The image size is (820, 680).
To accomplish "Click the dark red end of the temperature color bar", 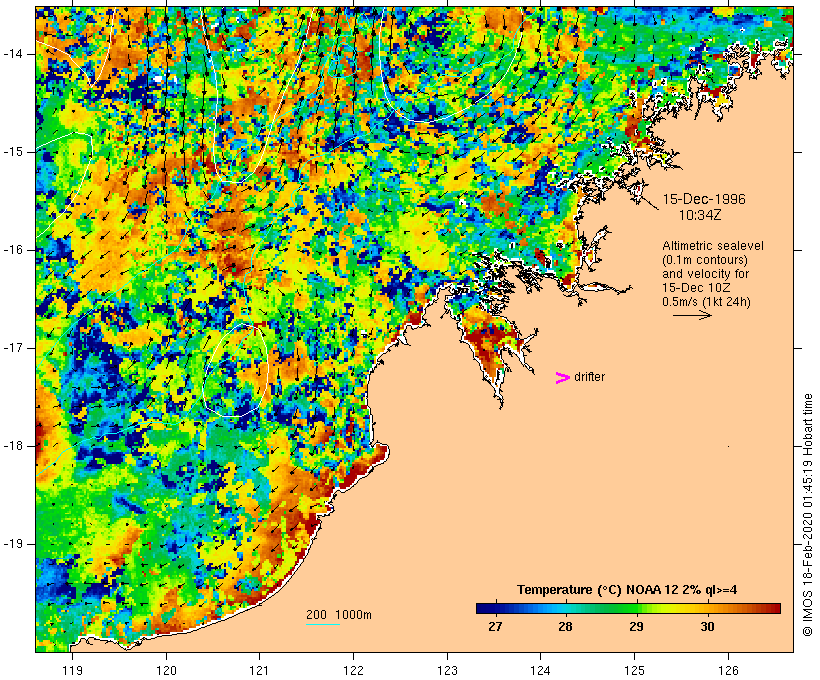I will (773, 608).
